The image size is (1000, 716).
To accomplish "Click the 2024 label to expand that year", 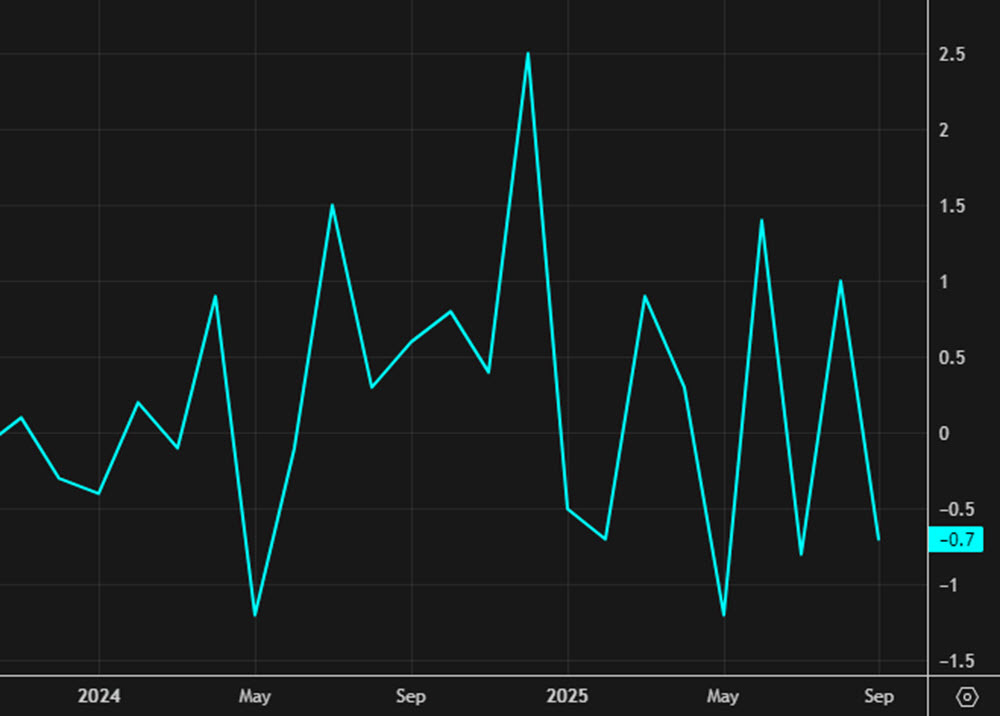I will (99, 695).
